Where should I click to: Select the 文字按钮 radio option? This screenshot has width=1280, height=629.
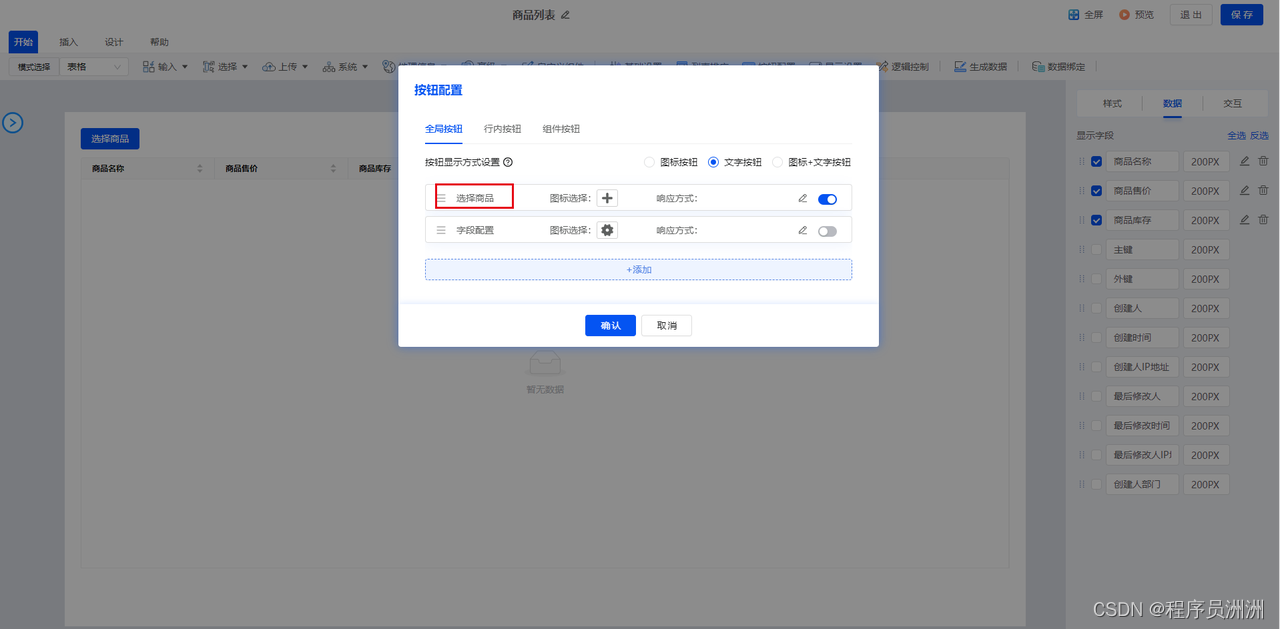pos(713,162)
